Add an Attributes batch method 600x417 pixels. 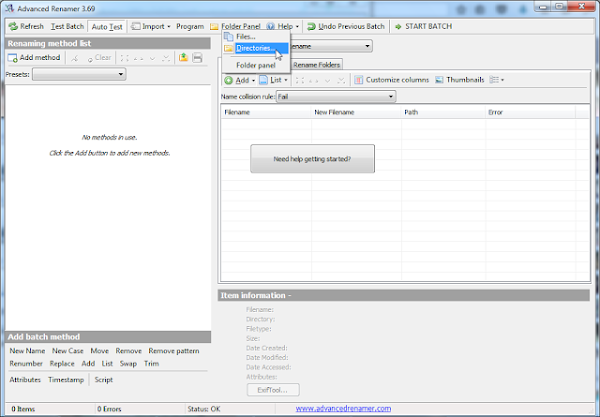[25, 380]
